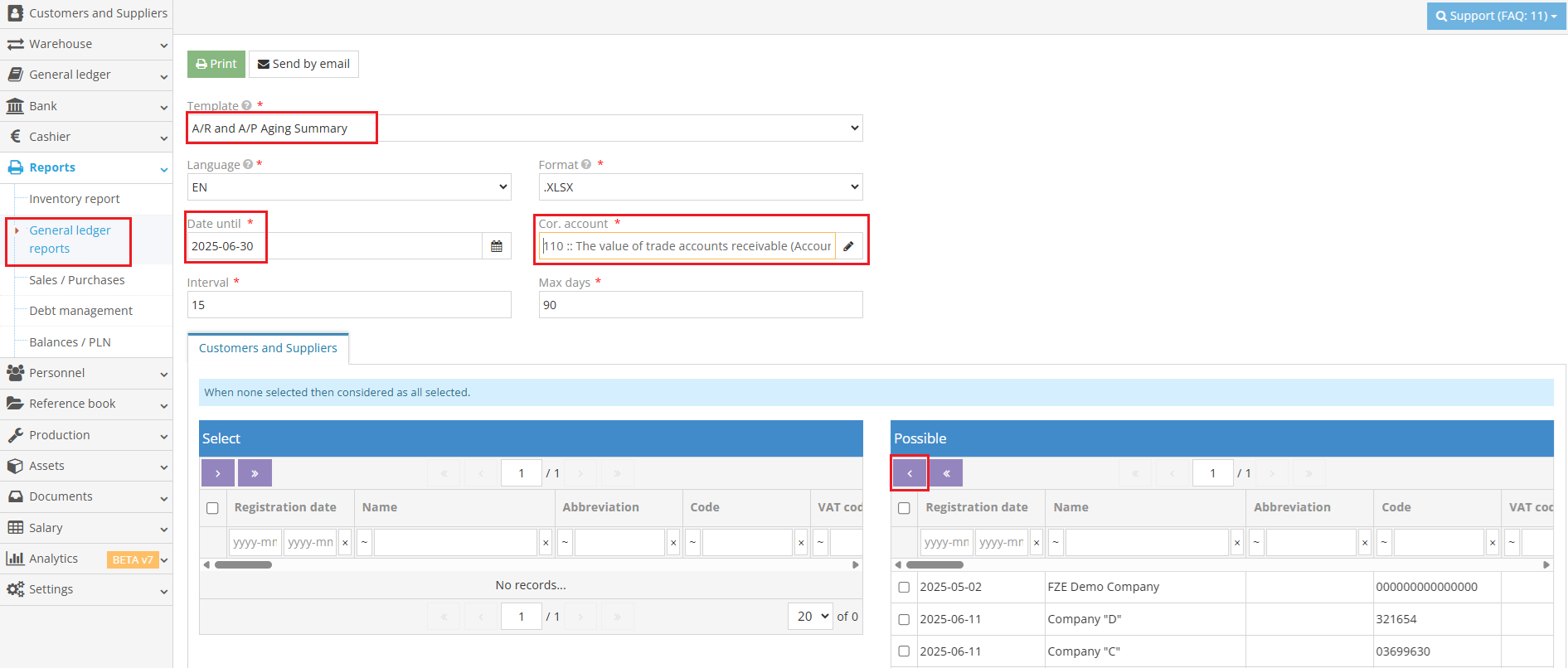Click double right arrow button in Select panel
Screen dimensions: 1568x668
tap(255, 473)
